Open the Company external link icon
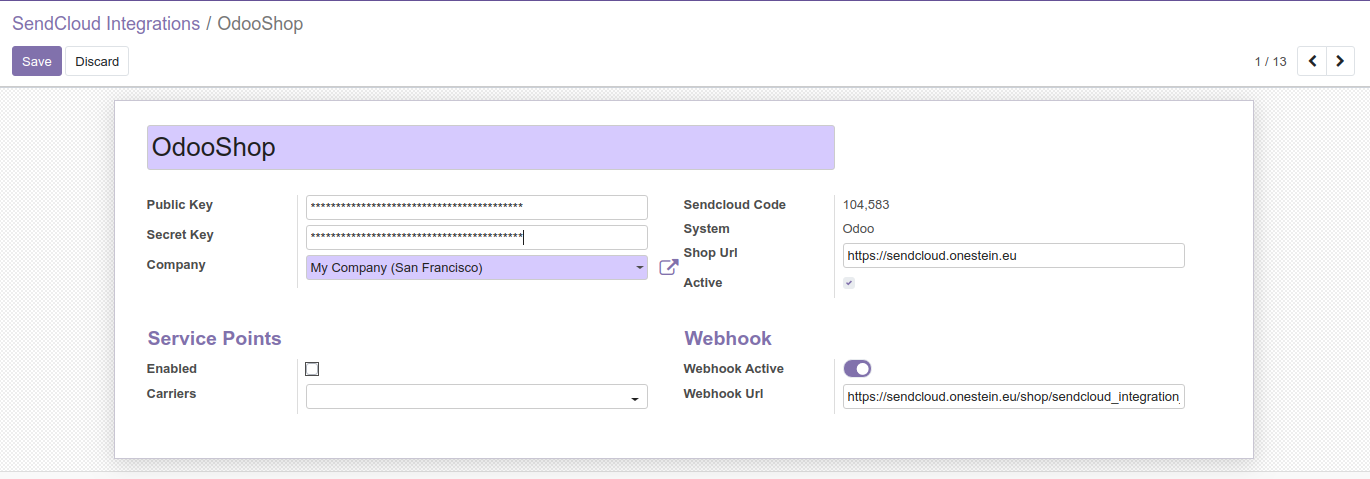The height and width of the screenshot is (479, 1370). [669, 268]
